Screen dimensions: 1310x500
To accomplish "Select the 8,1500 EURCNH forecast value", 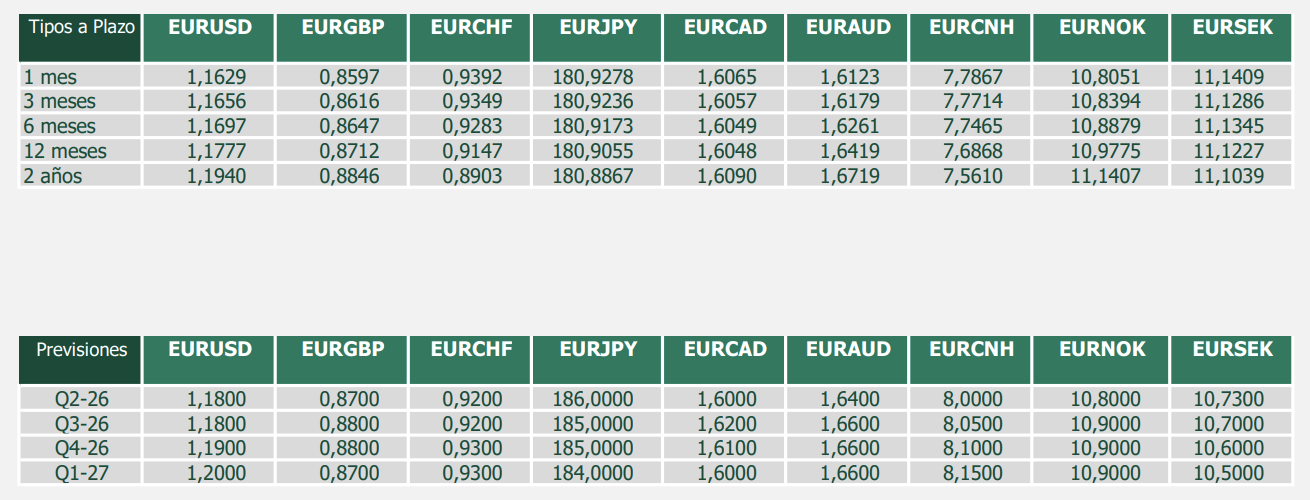I will pos(973,473).
